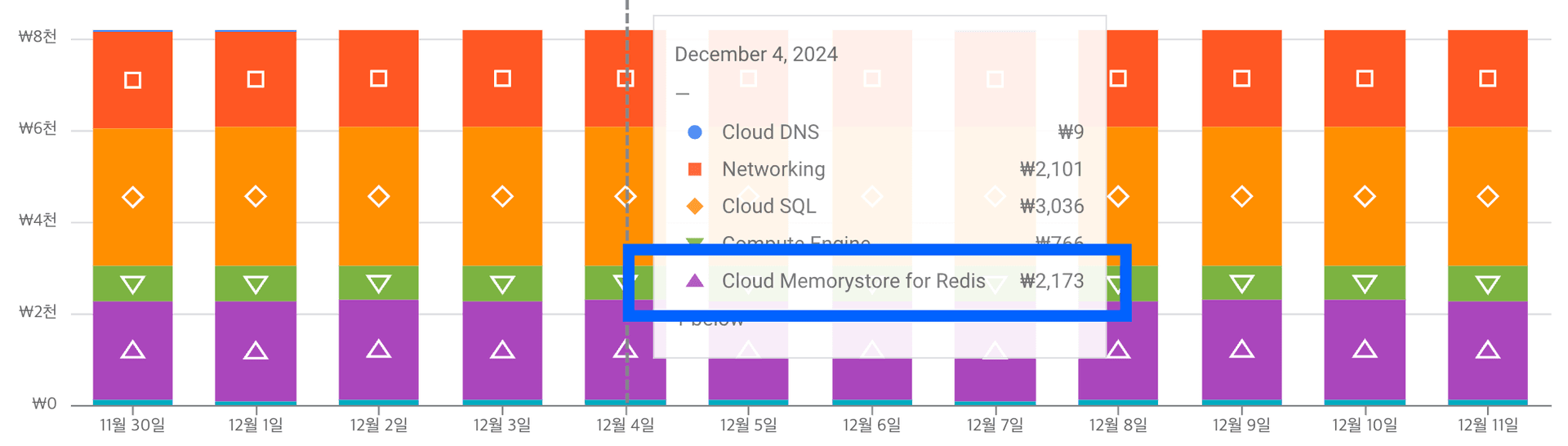Click the up-triangle marker in the 12월 9일 bar
Screen dimensions: 1568x446
pos(1241,350)
